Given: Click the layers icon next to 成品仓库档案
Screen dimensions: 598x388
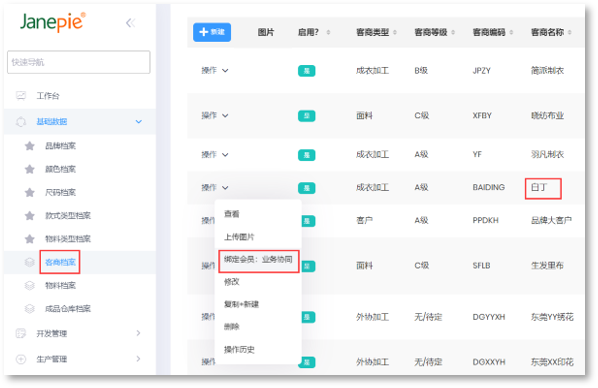Looking at the screenshot, I should [x=30, y=309].
